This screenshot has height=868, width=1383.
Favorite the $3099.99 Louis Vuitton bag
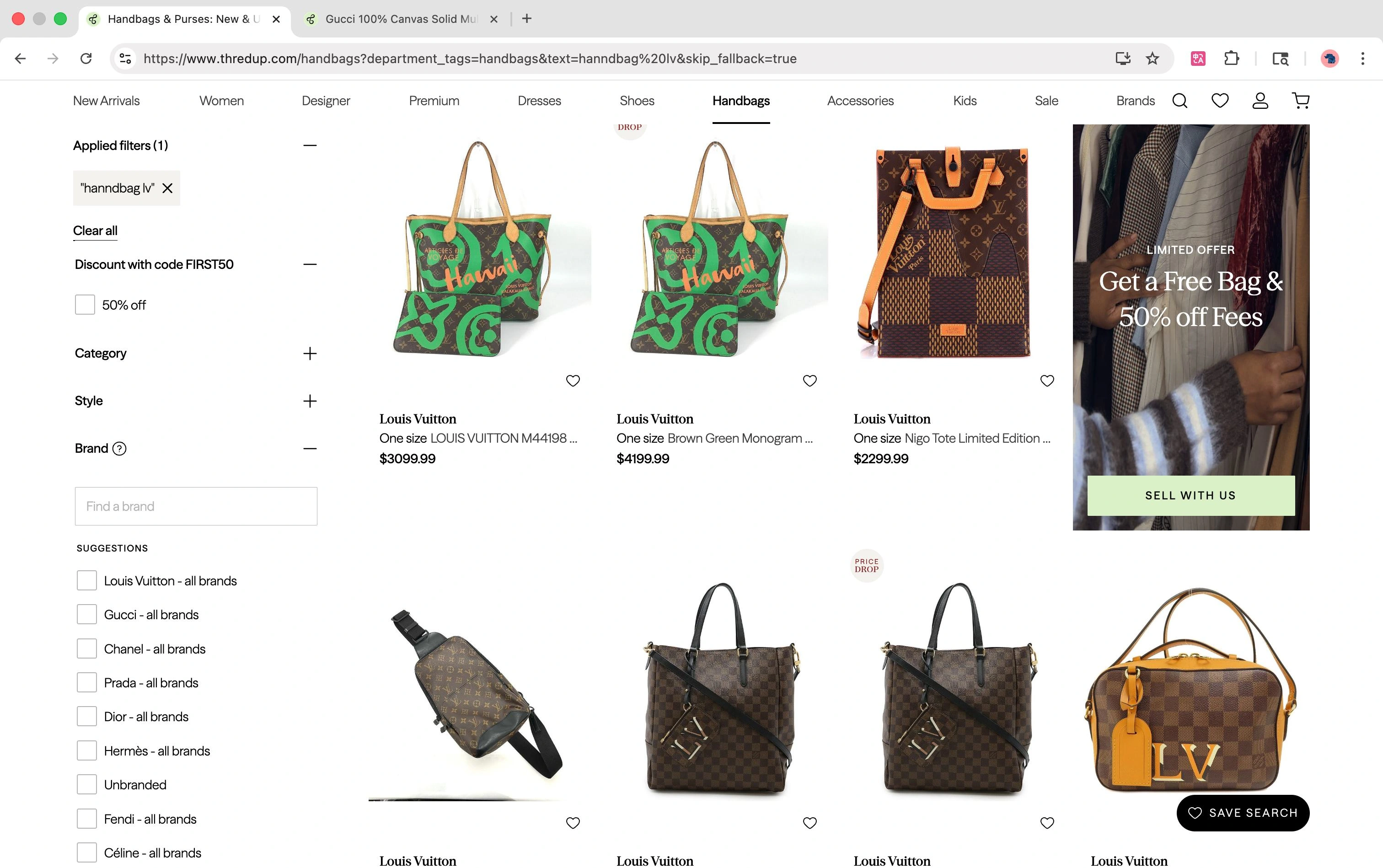click(573, 380)
